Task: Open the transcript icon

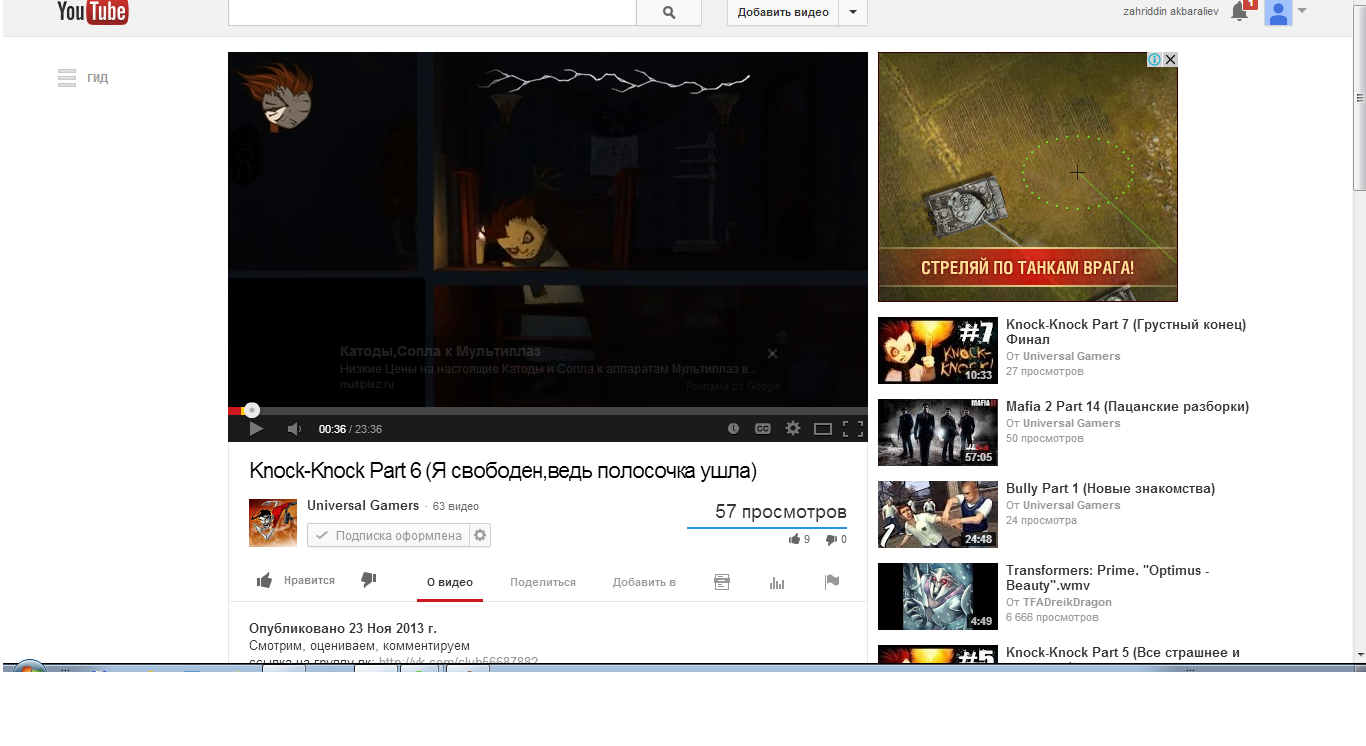Action: pyautogui.click(x=722, y=582)
